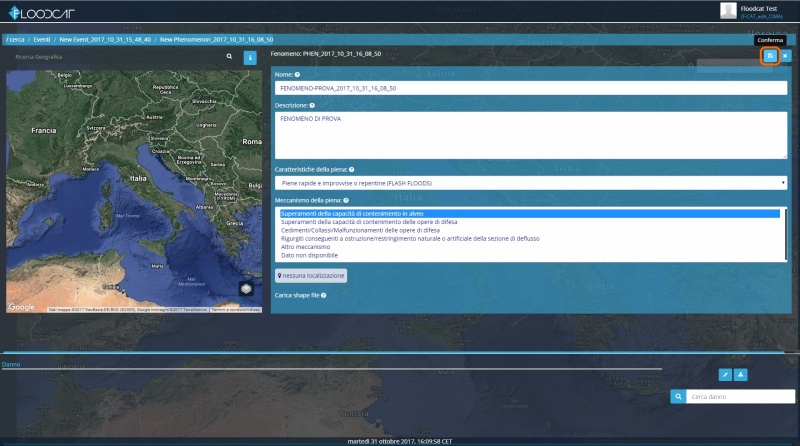Click the Floodcat logo

pyautogui.click(x=42, y=13)
